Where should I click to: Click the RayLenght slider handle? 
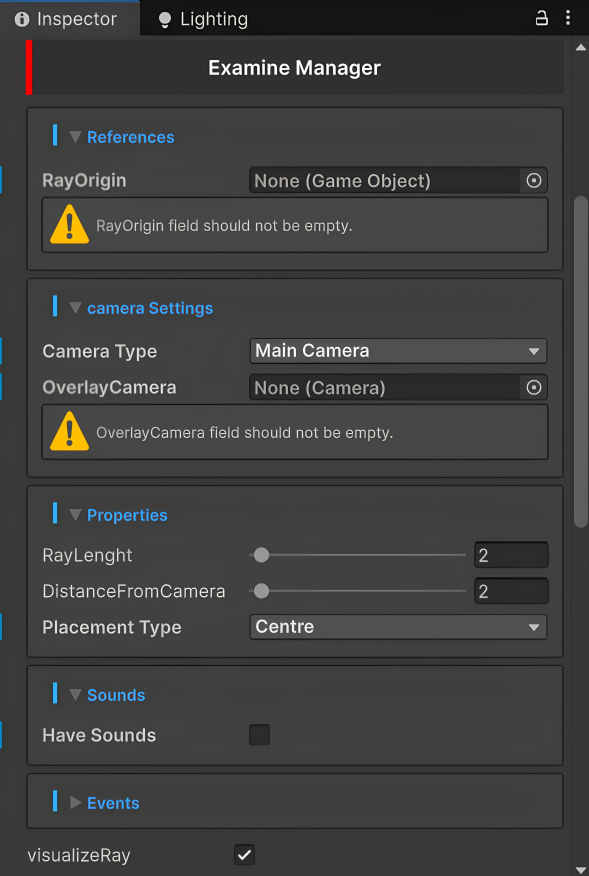click(261, 555)
